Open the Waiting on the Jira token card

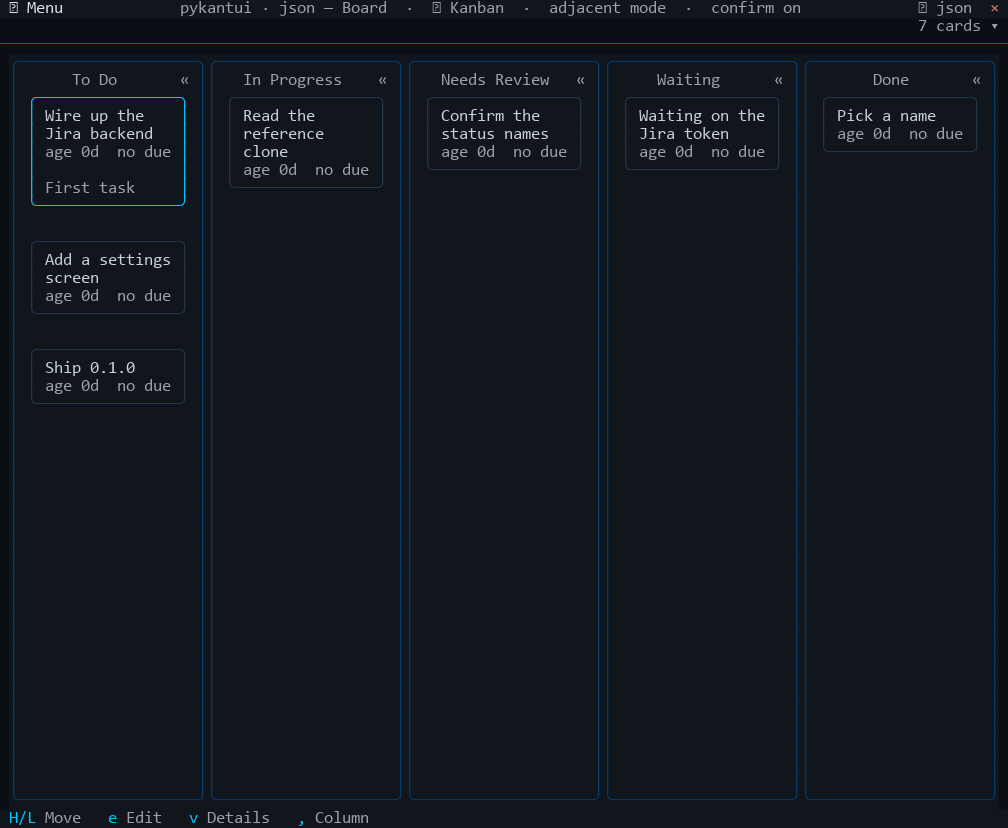702,134
